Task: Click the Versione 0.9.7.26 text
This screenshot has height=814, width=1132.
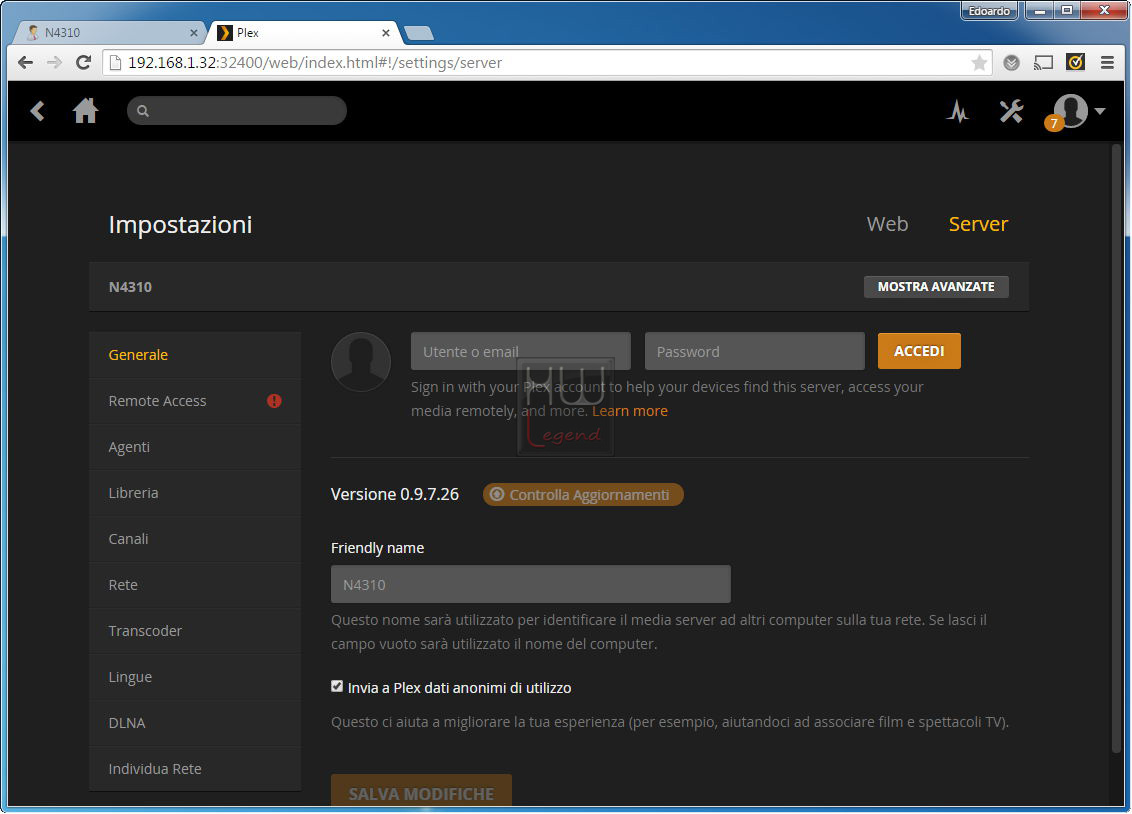Action: pyautogui.click(x=395, y=495)
